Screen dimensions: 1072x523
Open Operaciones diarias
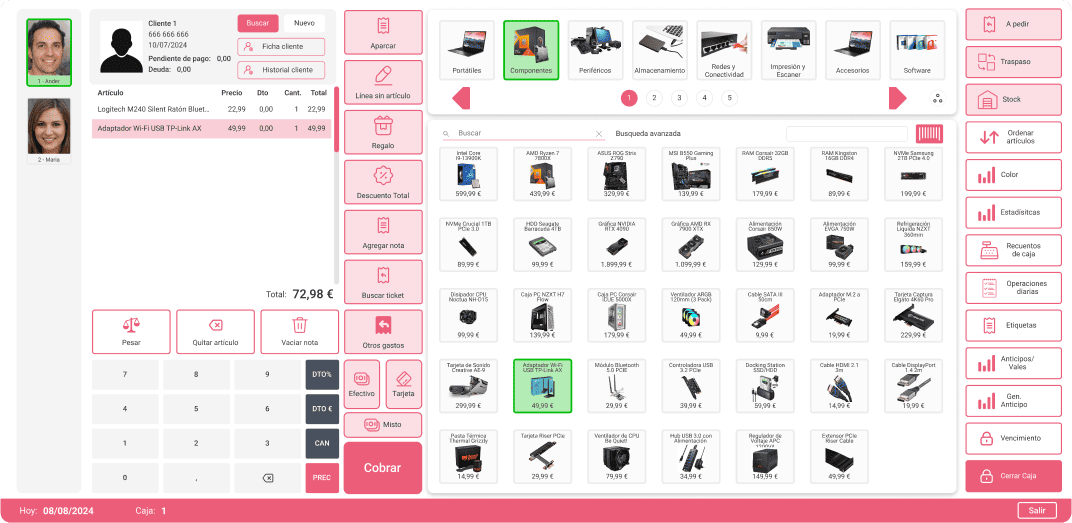click(1013, 288)
